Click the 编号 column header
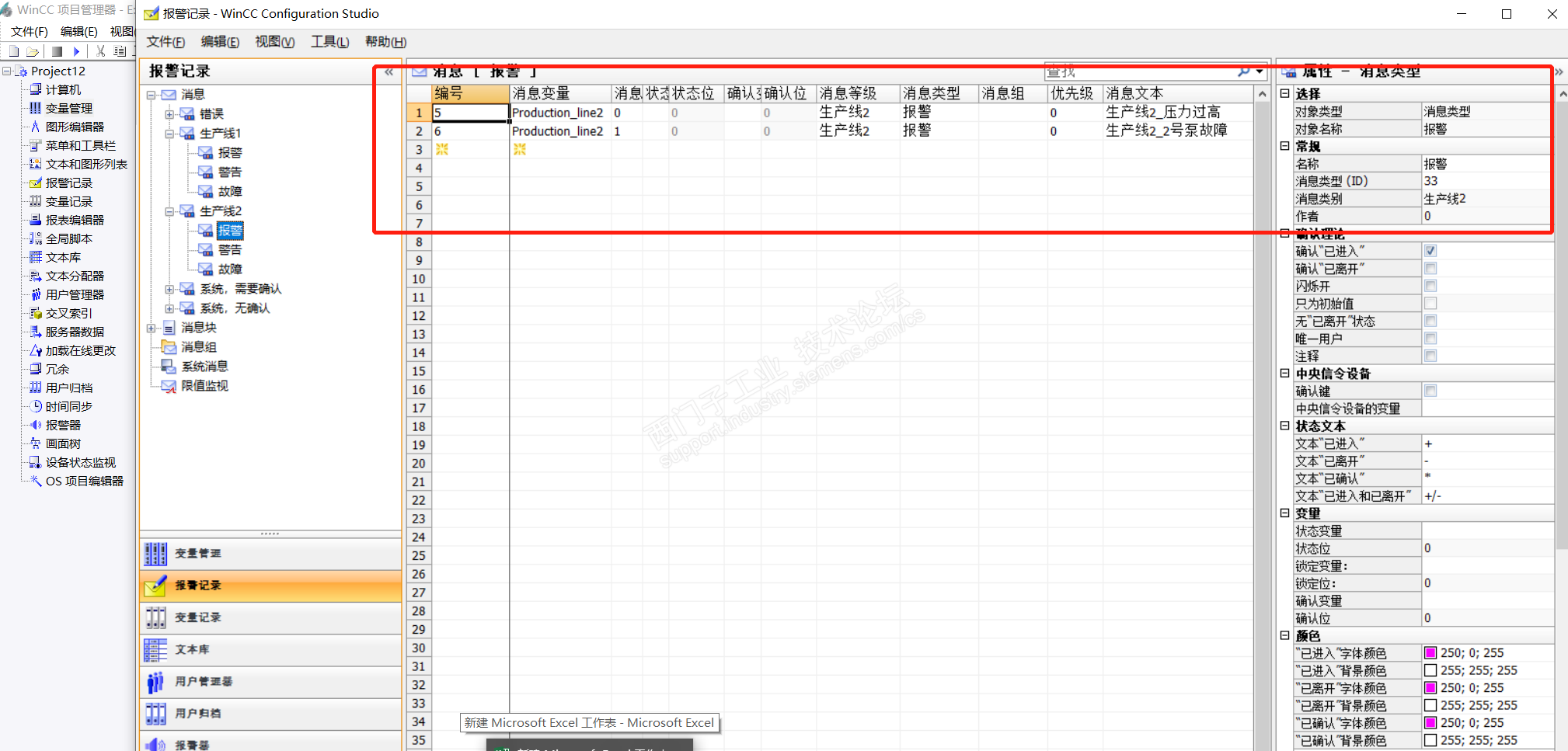 click(x=470, y=93)
